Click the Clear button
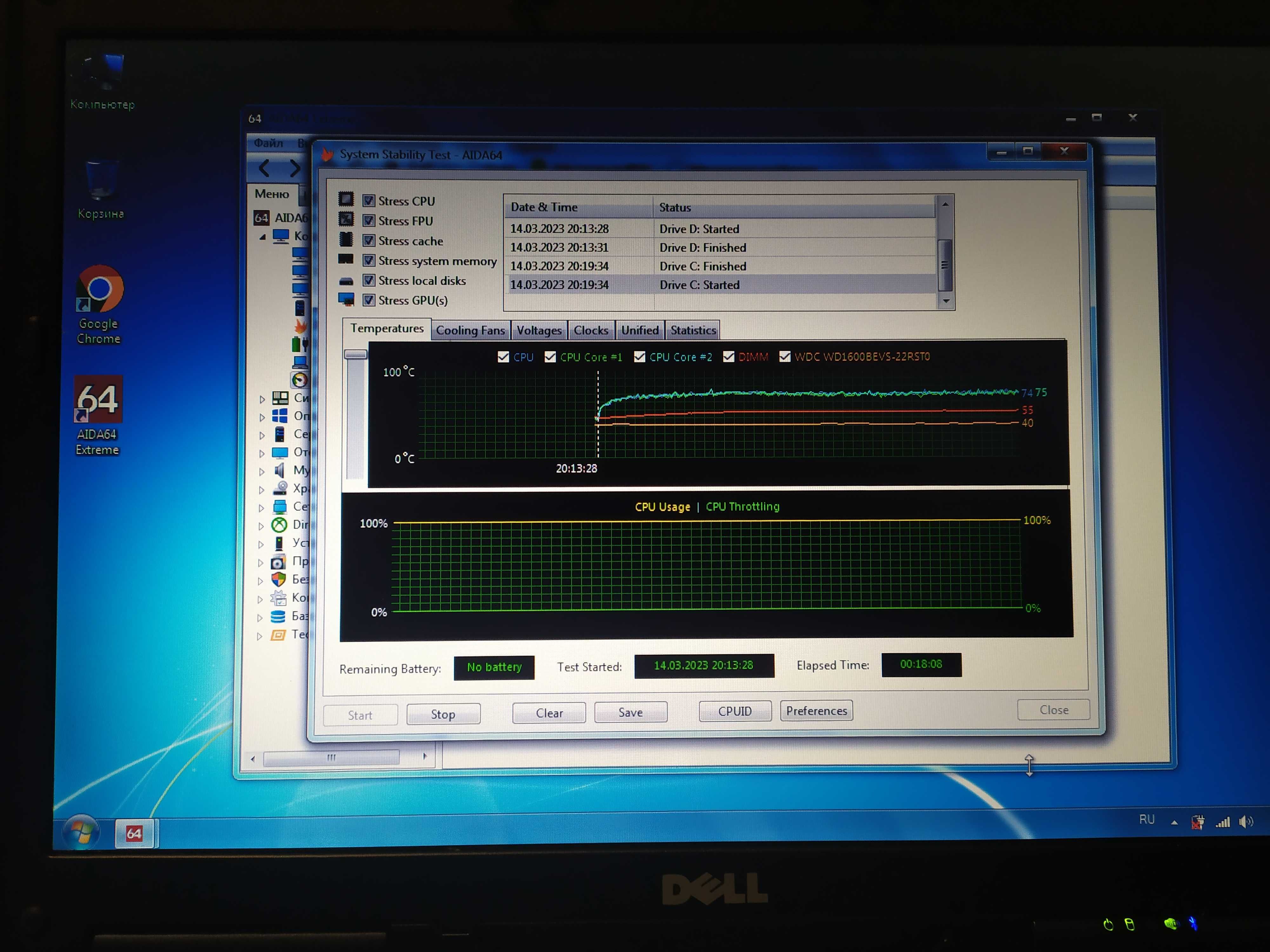The width and height of the screenshot is (1270, 952). [x=549, y=713]
